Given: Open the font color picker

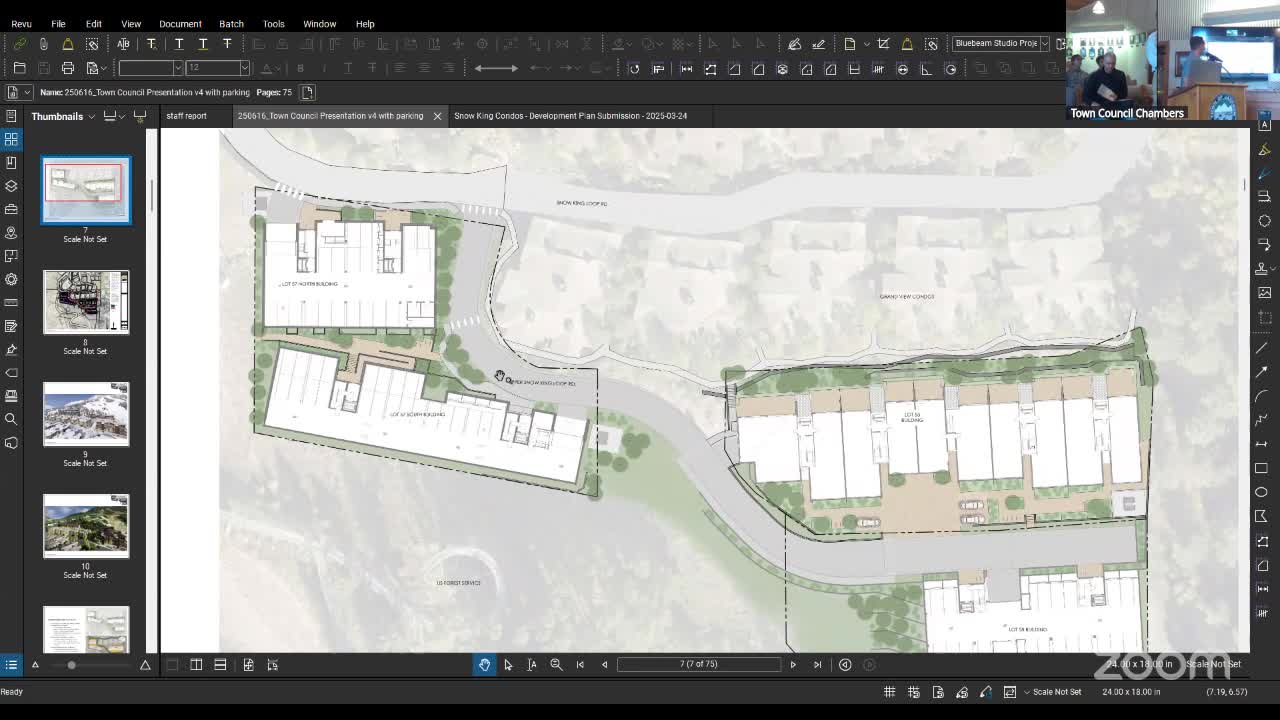Looking at the screenshot, I should coord(268,67).
